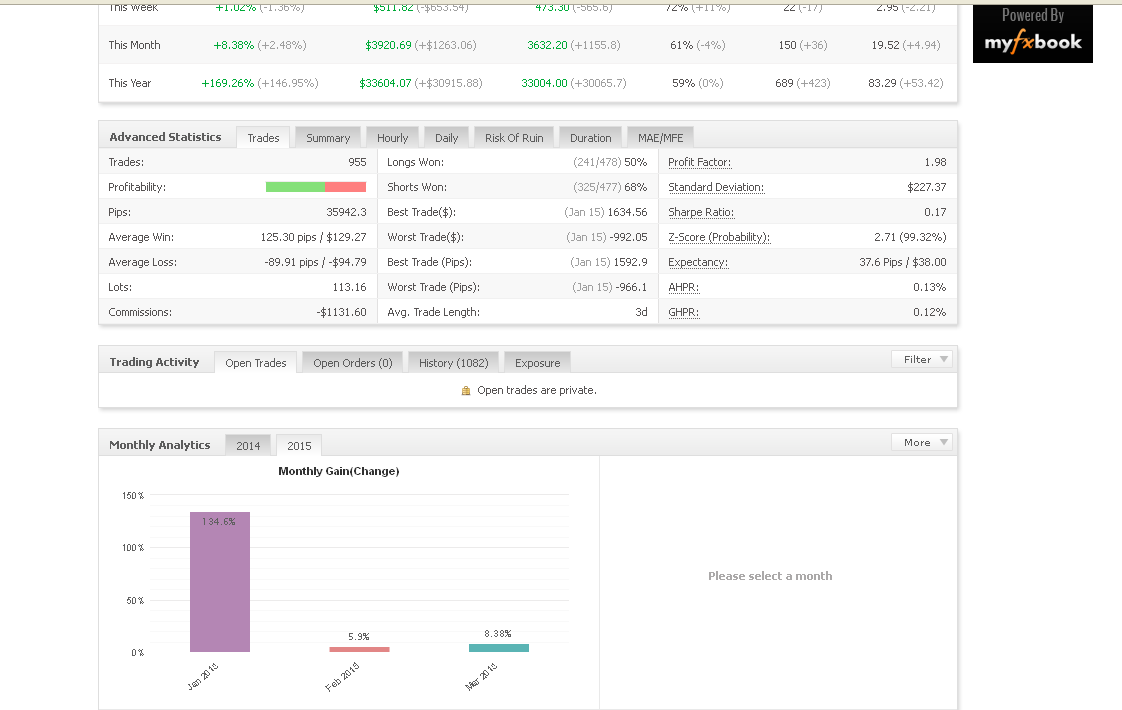Click the Profit Factor value 1.98
The height and width of the screenshot is (710, 1122).
(935, 162)
